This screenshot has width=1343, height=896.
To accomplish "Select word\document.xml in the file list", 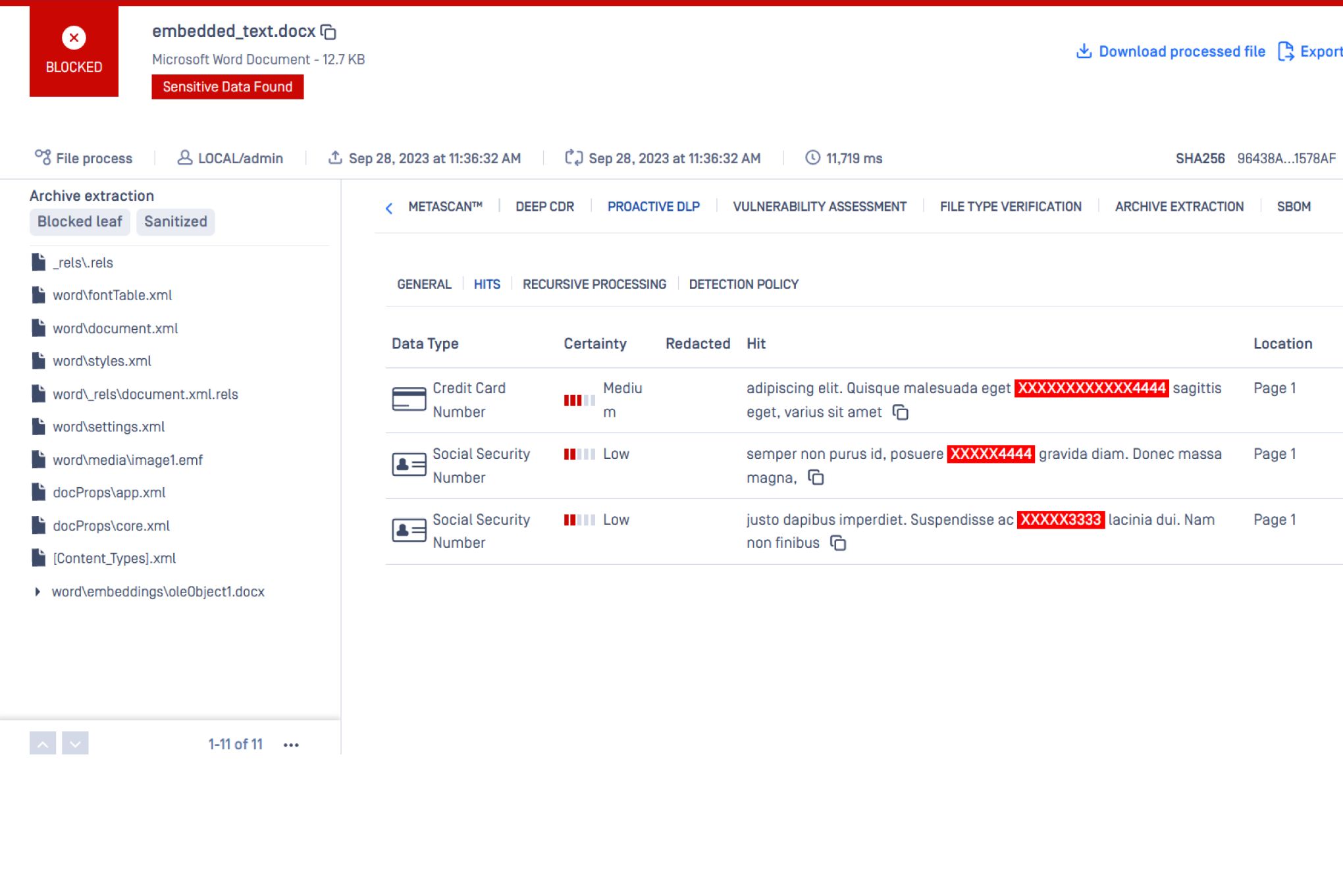I will (115, 329).
